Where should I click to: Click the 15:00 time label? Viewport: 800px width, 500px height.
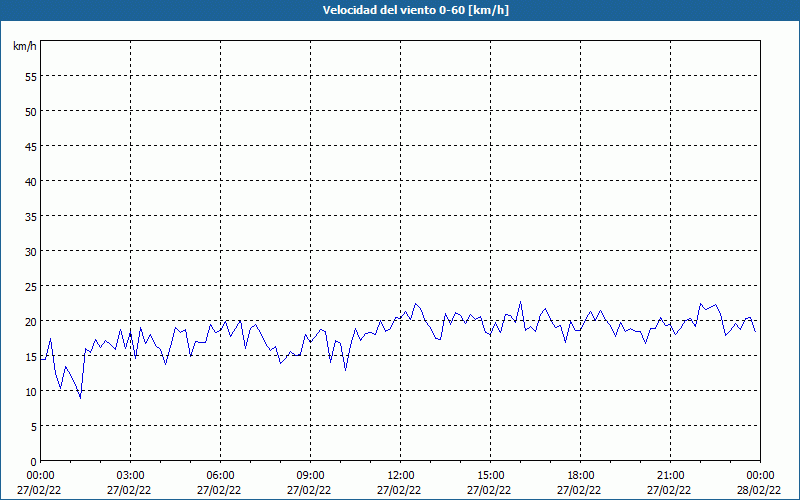coord(490,476)
